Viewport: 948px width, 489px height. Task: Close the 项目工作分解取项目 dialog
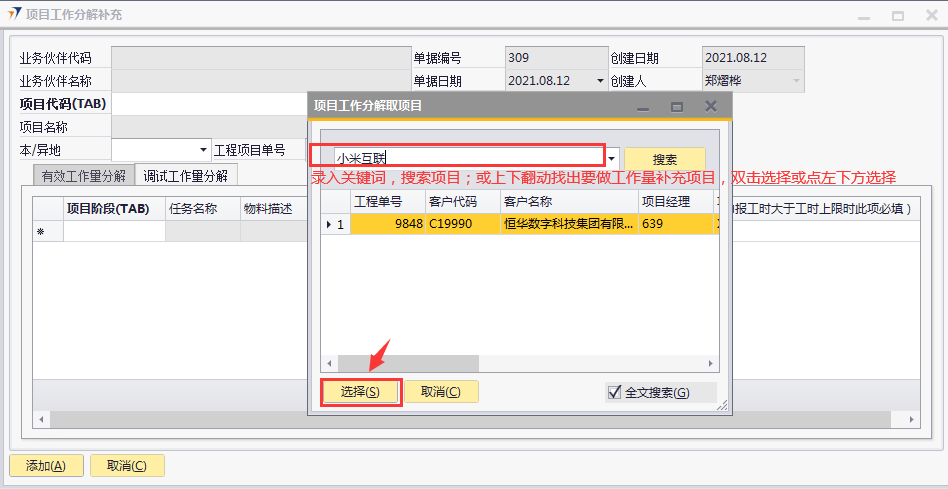[711, 106]
